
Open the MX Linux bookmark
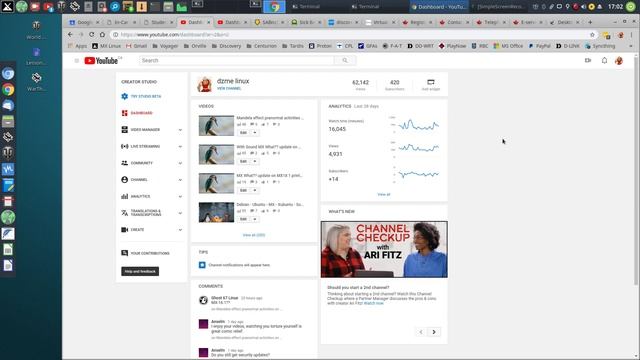[x=107, y=46]
